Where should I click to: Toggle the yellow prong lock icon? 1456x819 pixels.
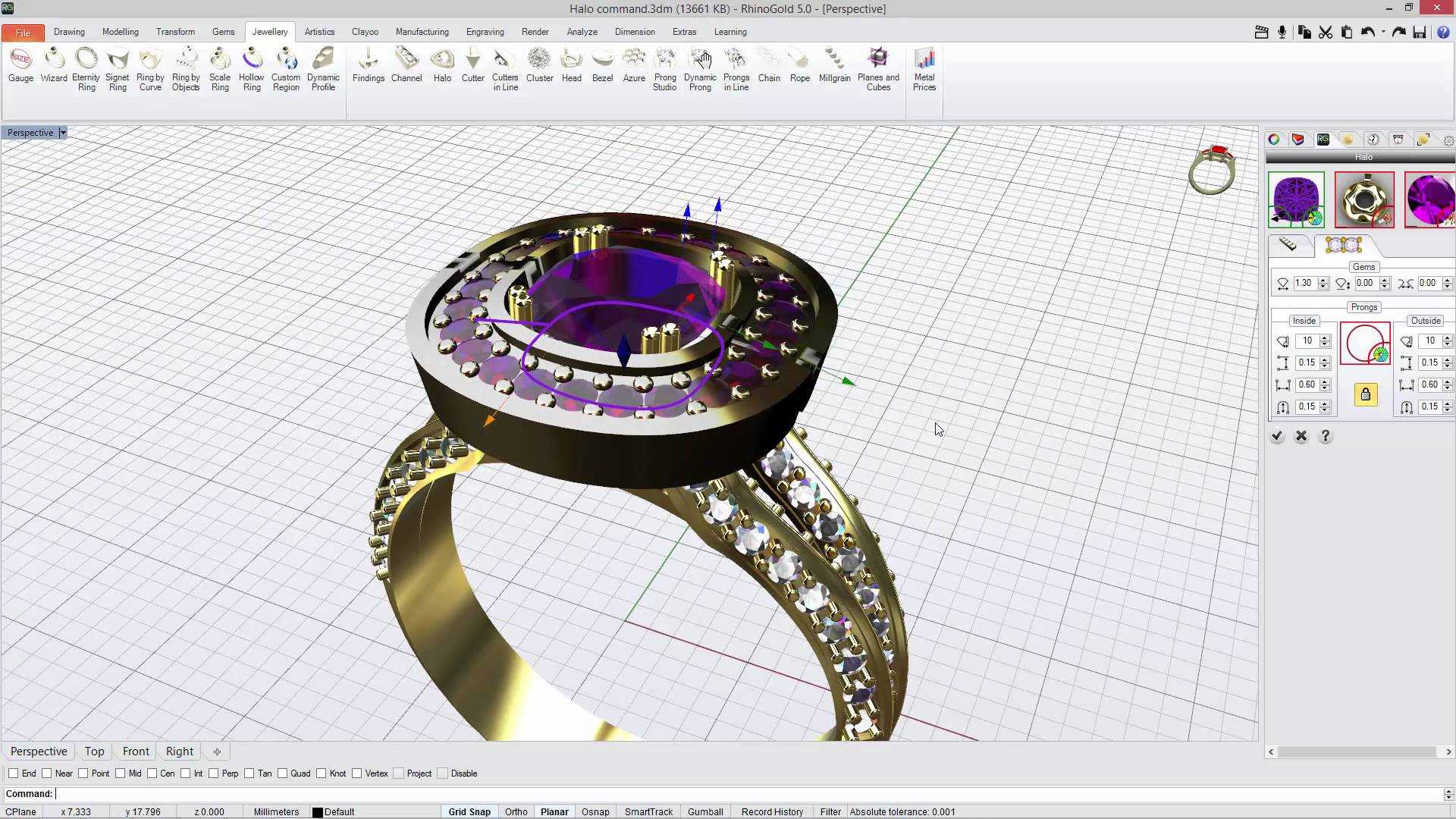(1366, 394)
